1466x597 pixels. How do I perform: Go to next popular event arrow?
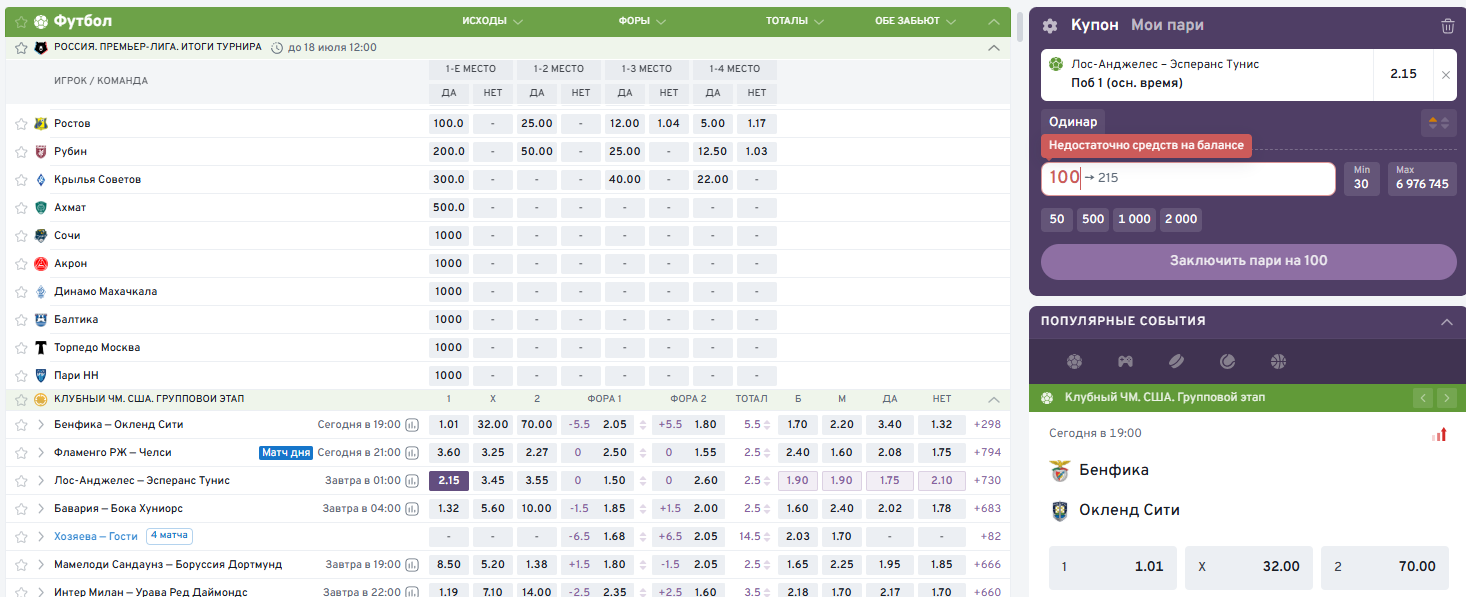click(x=1446, y=398)
